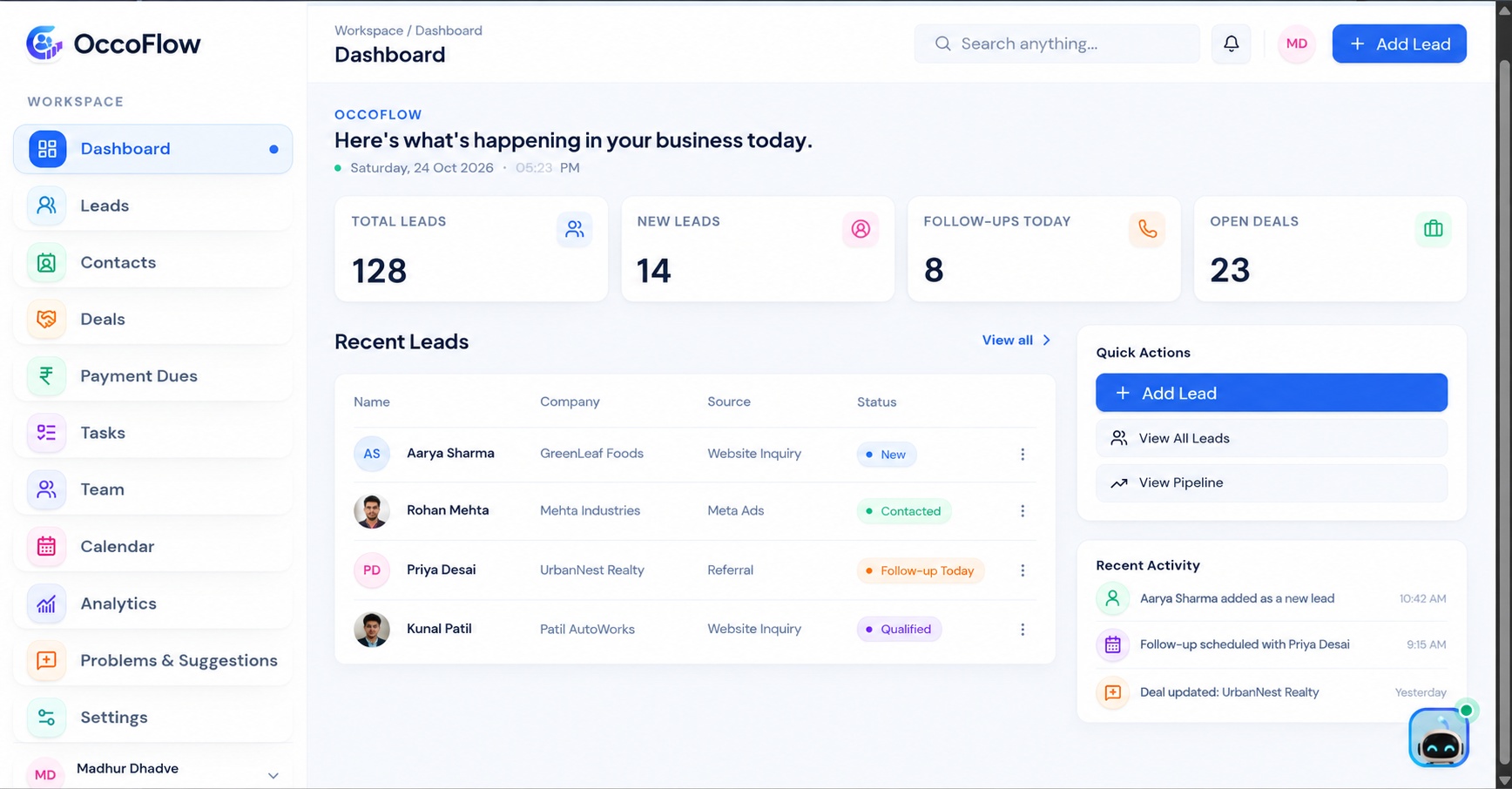1512x789 pixels.
Task: Click the Team people icon
Action: 47,489
